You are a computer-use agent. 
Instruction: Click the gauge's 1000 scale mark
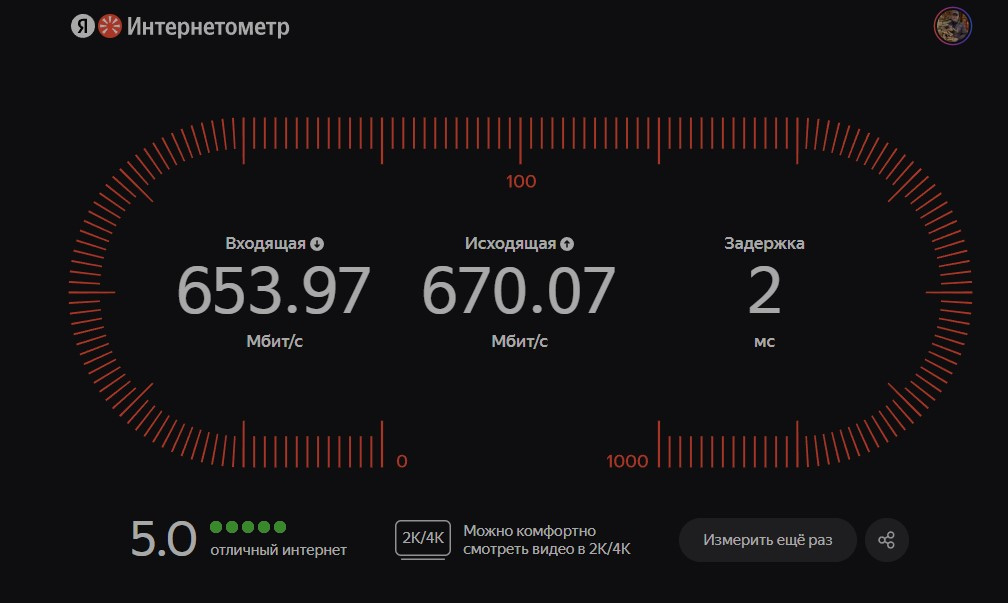pos(627,461)
